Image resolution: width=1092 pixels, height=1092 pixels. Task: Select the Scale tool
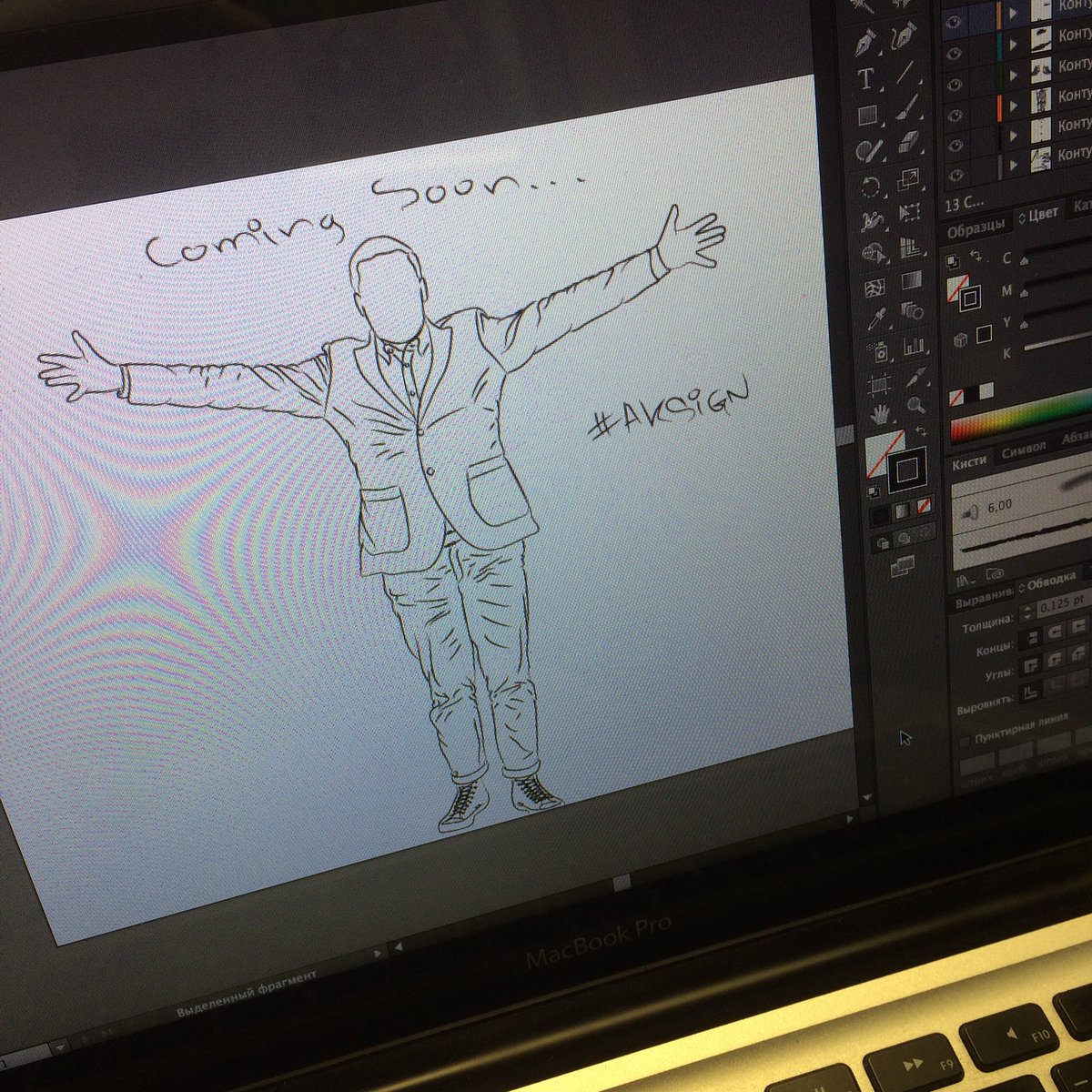point(909,179)
